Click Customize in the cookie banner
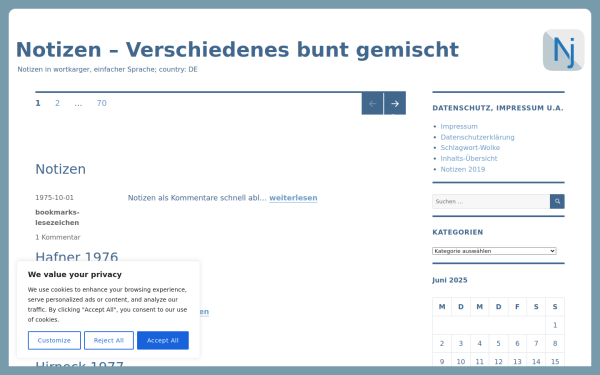 (54, 340)
